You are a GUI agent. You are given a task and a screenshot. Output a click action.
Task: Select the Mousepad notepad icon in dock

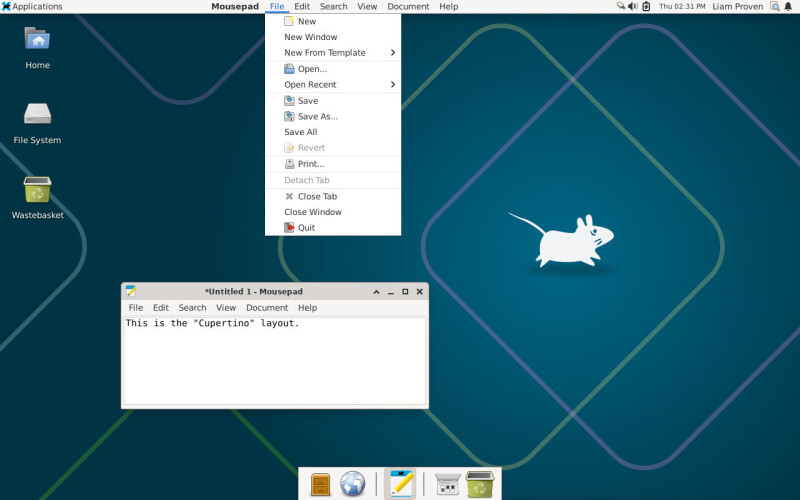(401, 483)
